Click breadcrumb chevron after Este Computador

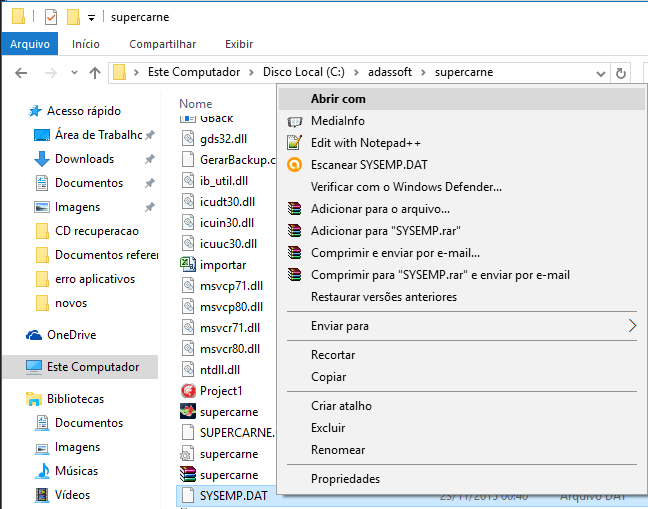(251, 73)
